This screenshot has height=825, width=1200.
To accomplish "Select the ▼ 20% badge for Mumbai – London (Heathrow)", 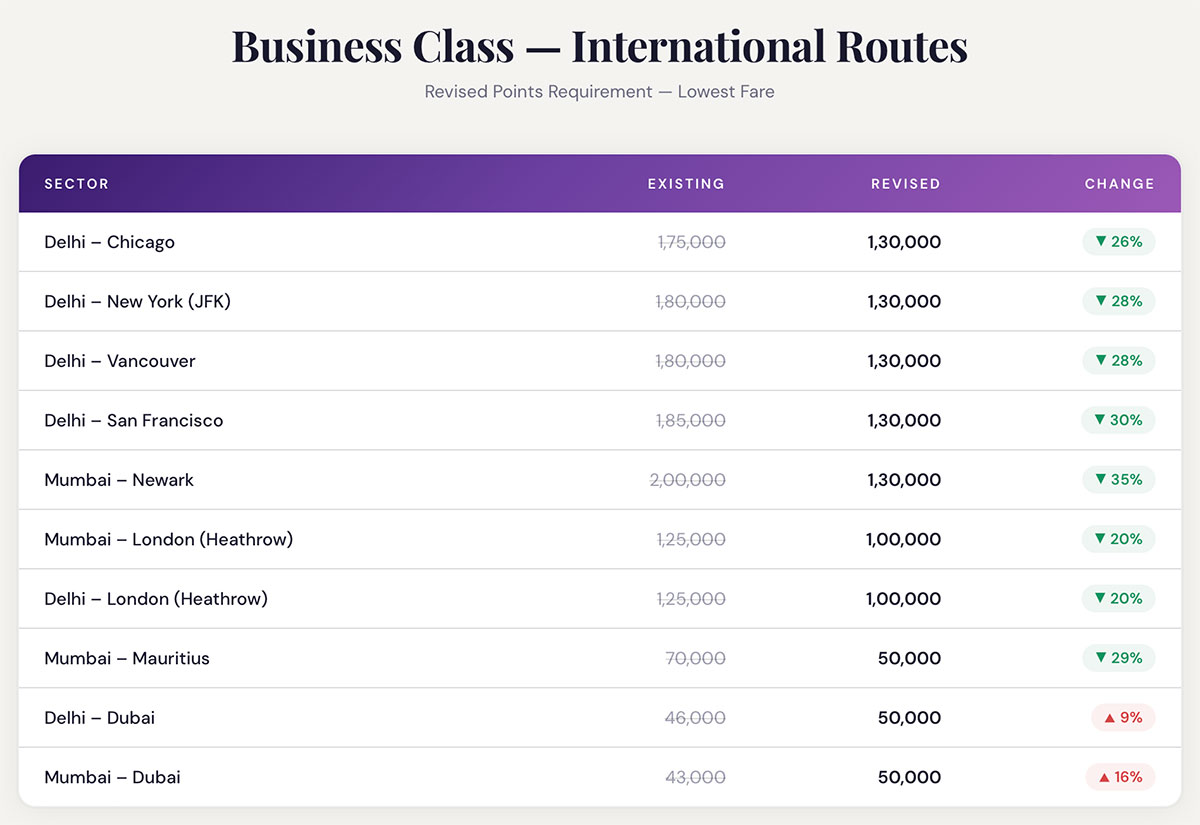I will (1118, 539).
